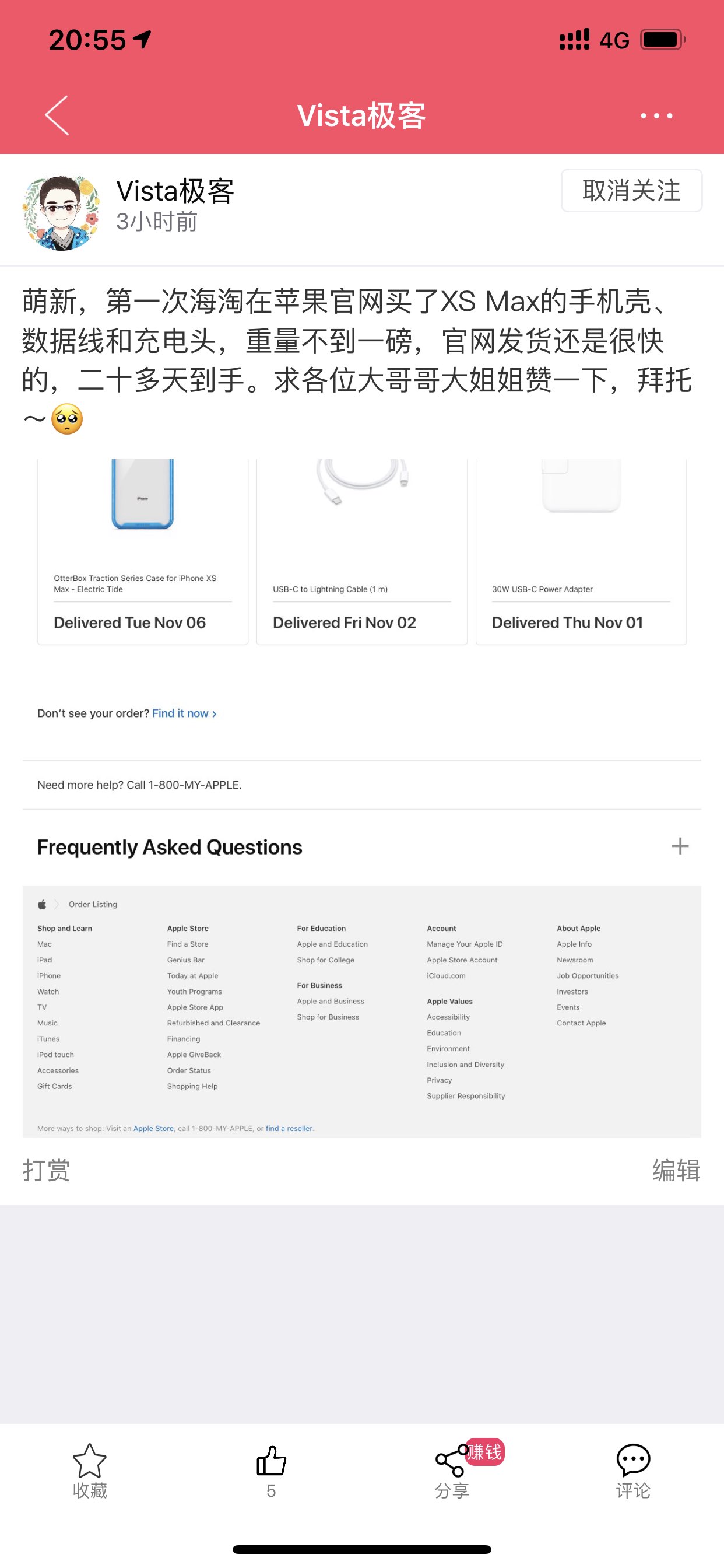Open Vista极客 profile avatar
Image resolution: width=724 pixels, height=1568 pixels.
pos(61,212)
